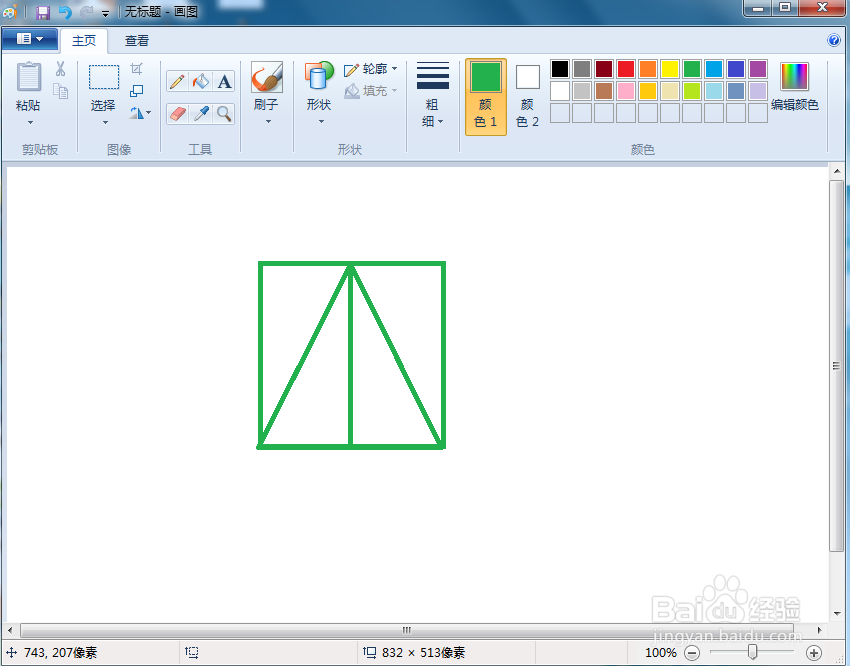850x666 pixels.
Task: Pick the black color swatch
Action: coord(560,69)
